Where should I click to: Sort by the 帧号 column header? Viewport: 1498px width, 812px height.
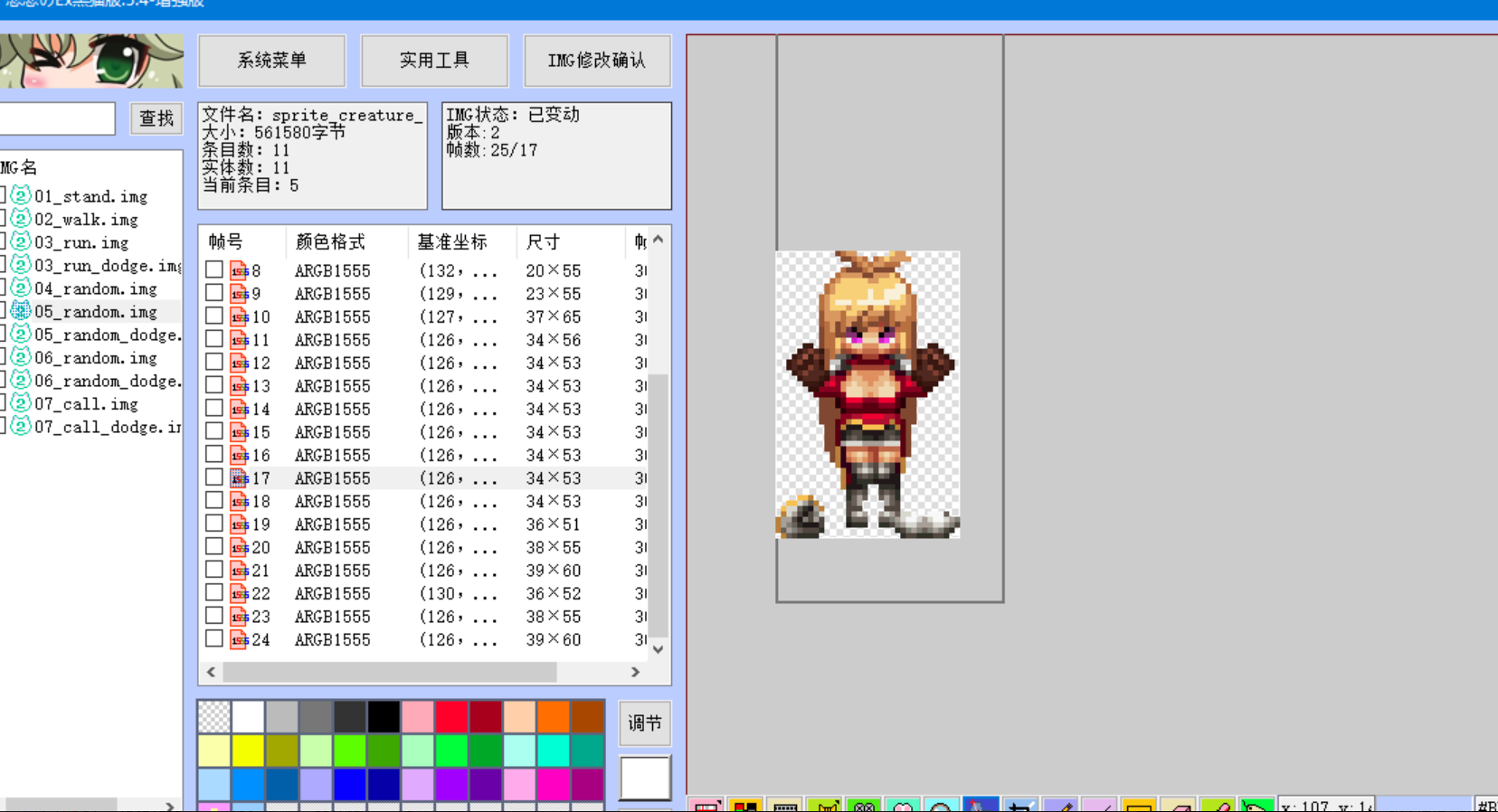(242, 241)
